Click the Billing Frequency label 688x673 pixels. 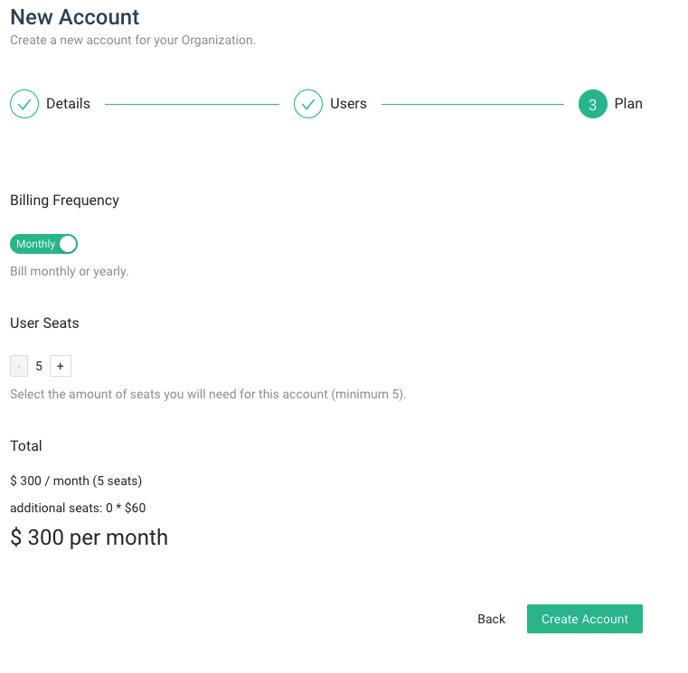64,200
